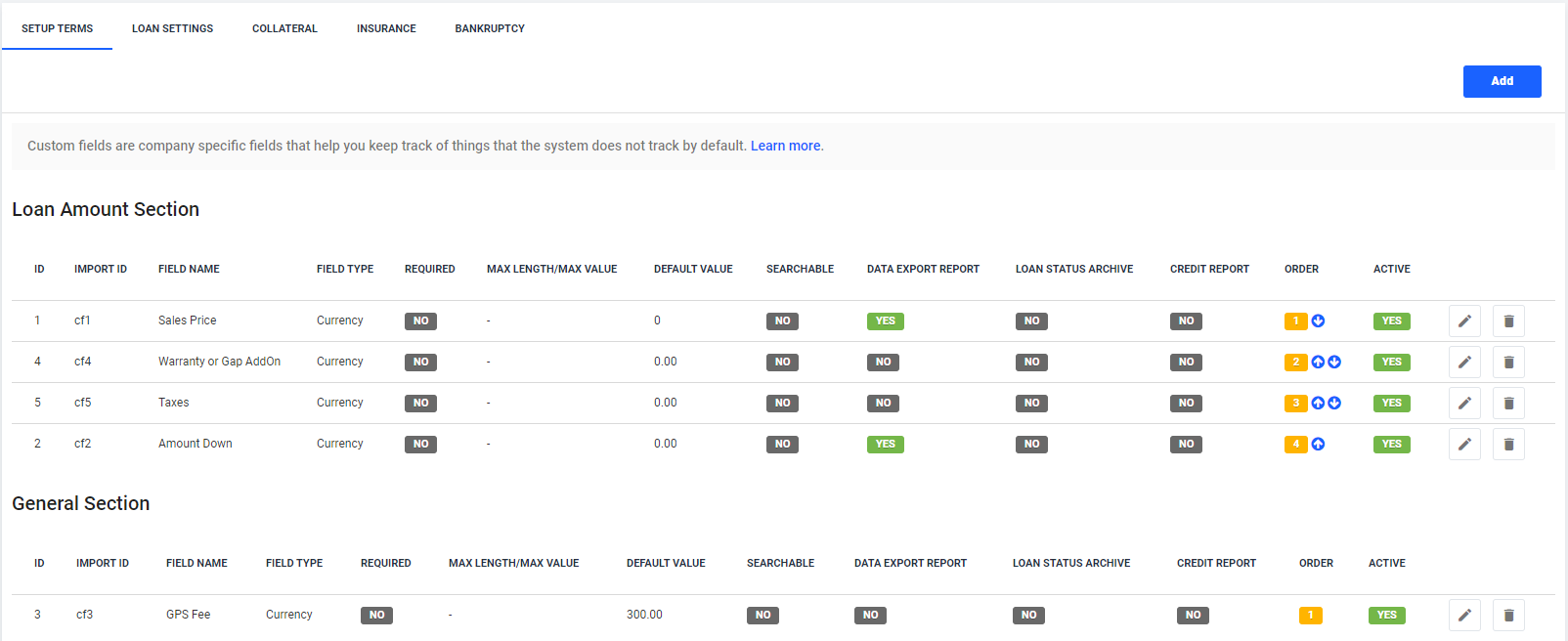This screenshot has height=641, width=1568.
Task: Click Taxes searchable NO badge
Action: point(782,403)
